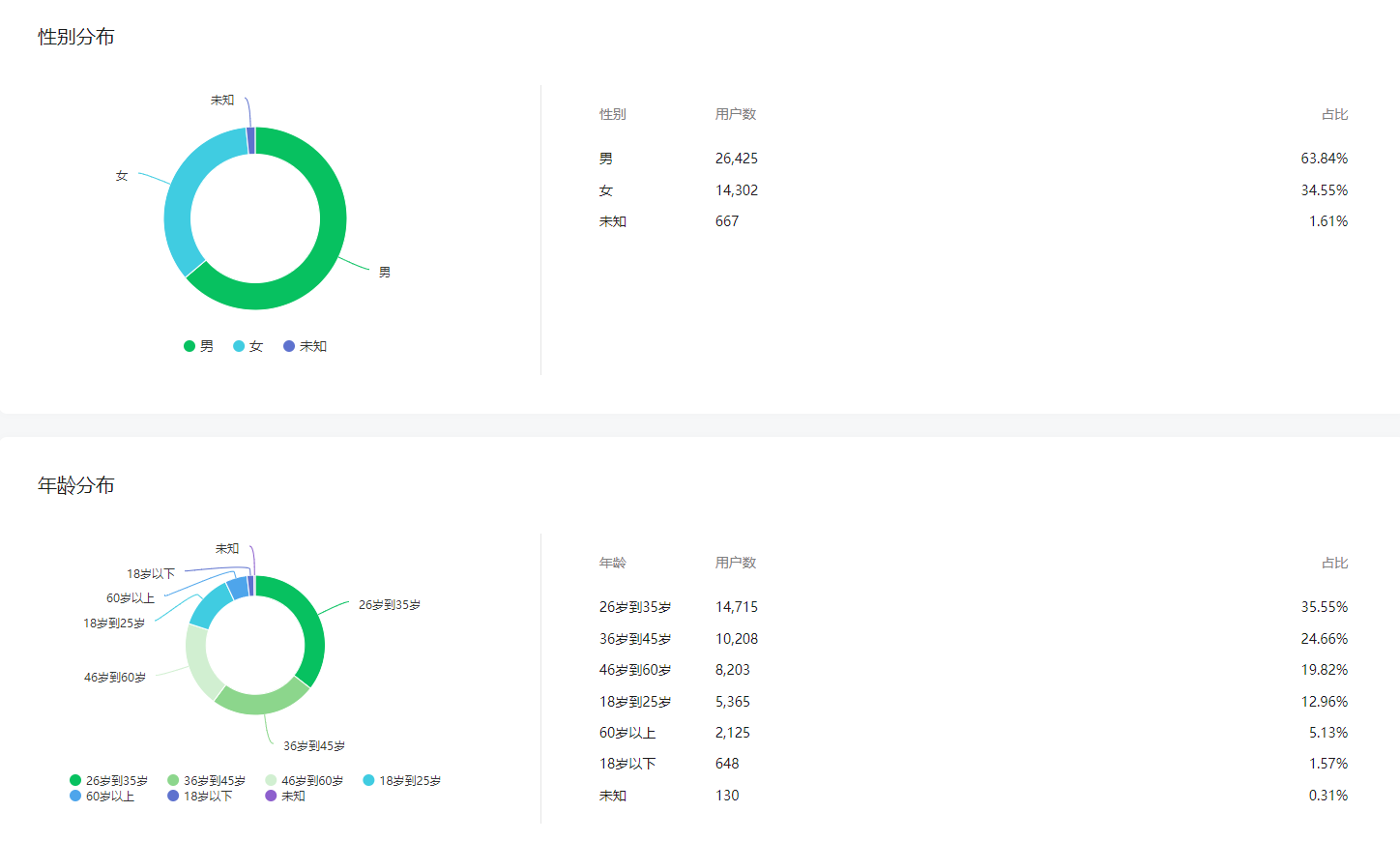Select the 14,715 user count cell
This screenshot has width=1400, height=841.
point(737,607)
